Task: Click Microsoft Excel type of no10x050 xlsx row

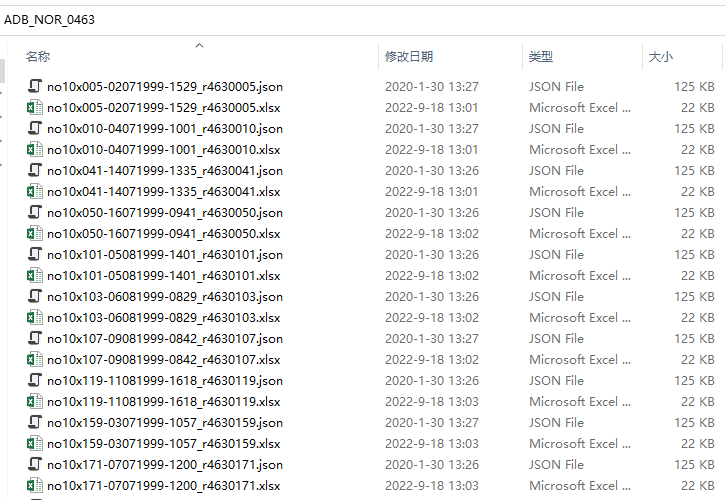Action: coord(580,233)
